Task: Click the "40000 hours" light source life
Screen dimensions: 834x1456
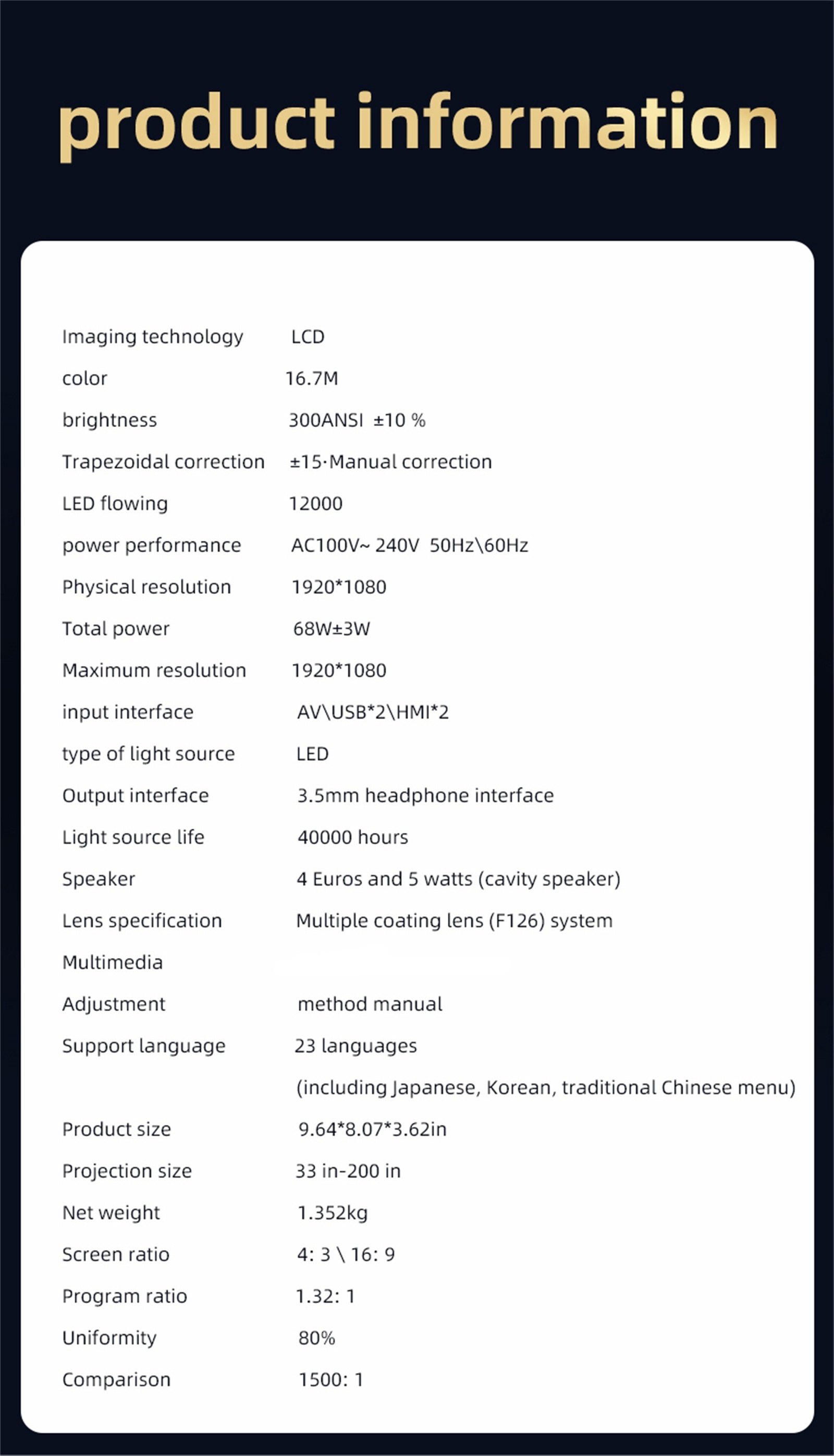Action: 353,838
